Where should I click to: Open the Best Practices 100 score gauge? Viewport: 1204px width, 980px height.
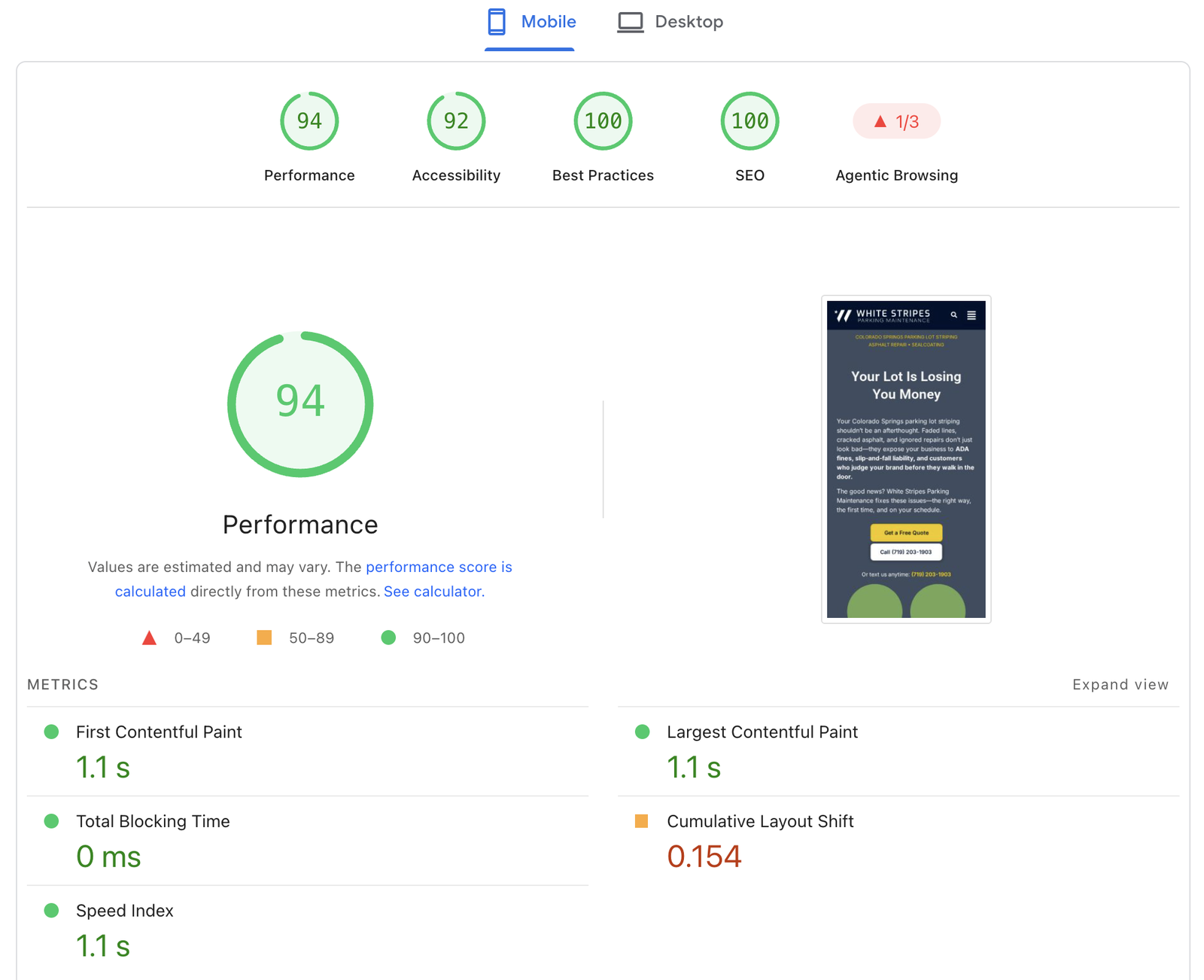click(603, 121)
